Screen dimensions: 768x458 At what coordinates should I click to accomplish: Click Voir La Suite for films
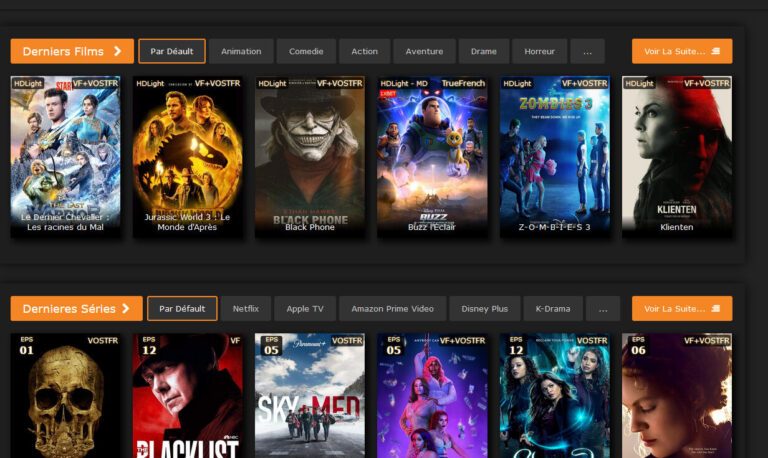click(682, 51)
